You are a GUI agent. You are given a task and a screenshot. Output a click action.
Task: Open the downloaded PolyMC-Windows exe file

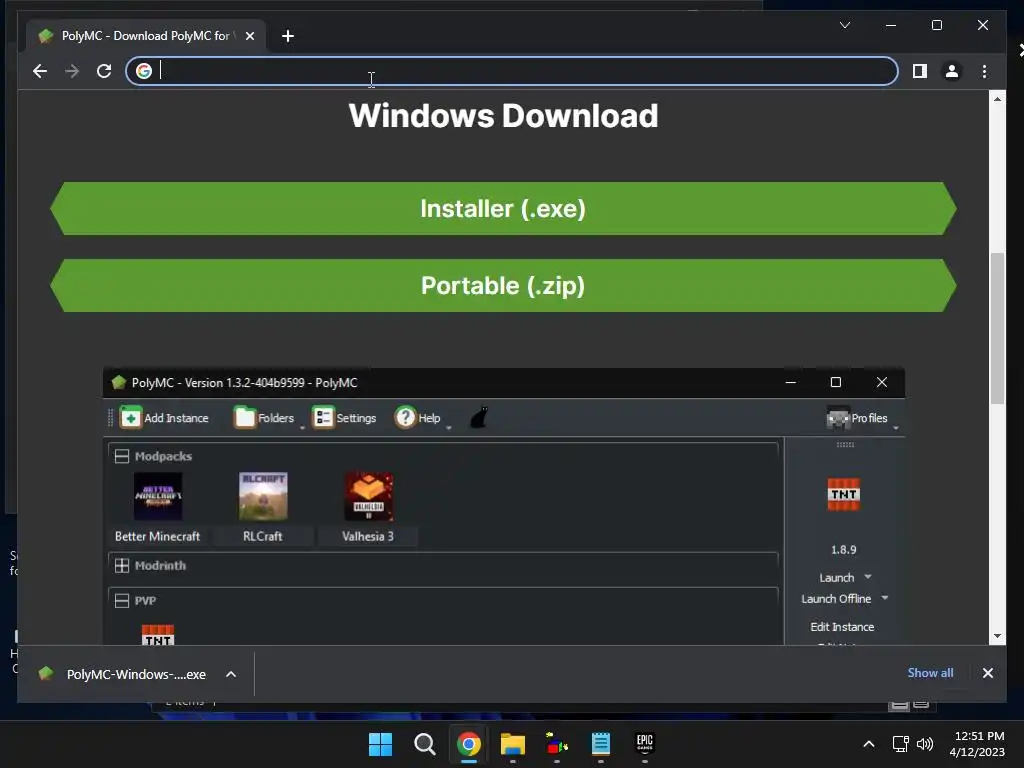[136, 675]
